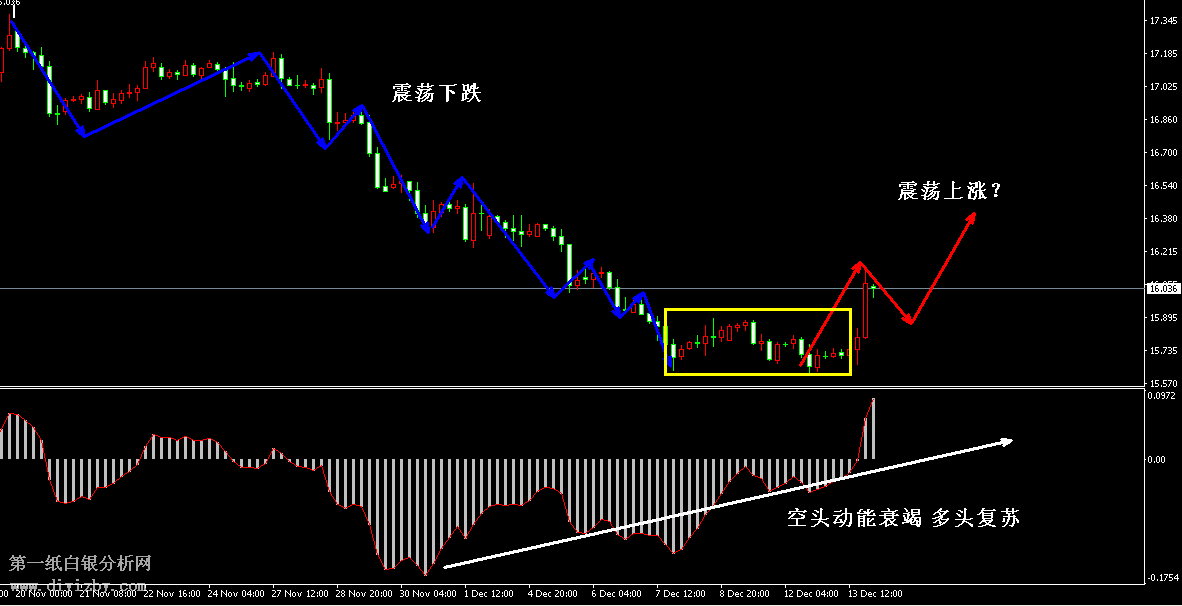This screenshot has width=1182, height=606.
Task: Select the -0.1754 indicator scale value
Action: tap(1162, 578)
